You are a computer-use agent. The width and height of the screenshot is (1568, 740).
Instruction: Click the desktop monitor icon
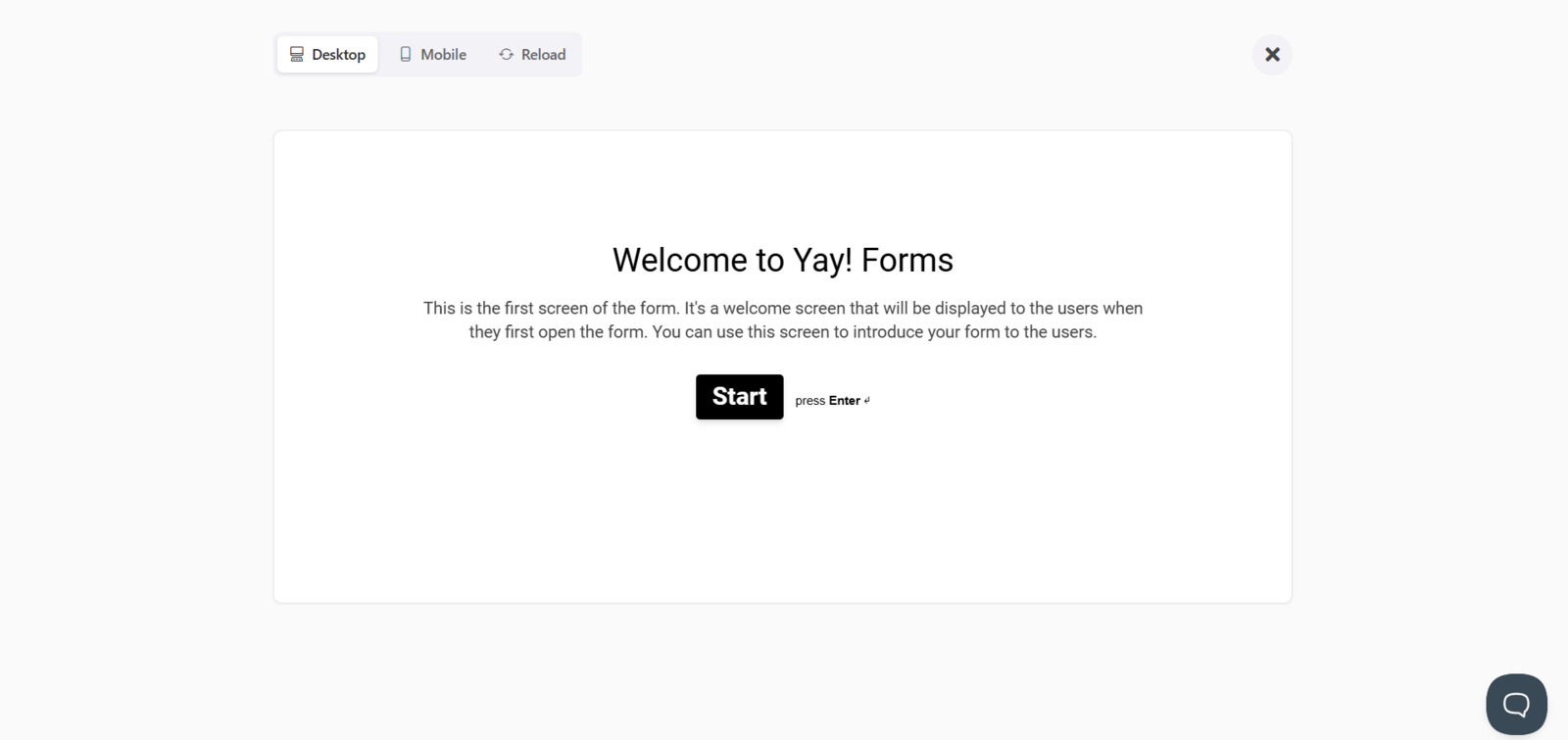coord(296,55)
